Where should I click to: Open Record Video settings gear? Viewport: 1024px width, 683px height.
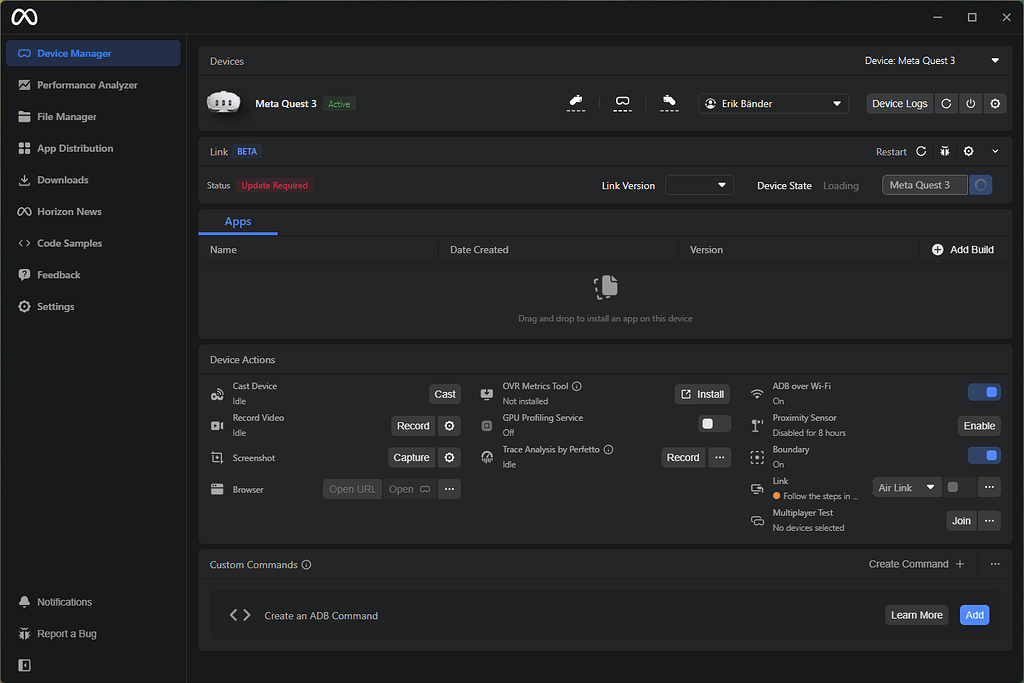tap(450, 426)
